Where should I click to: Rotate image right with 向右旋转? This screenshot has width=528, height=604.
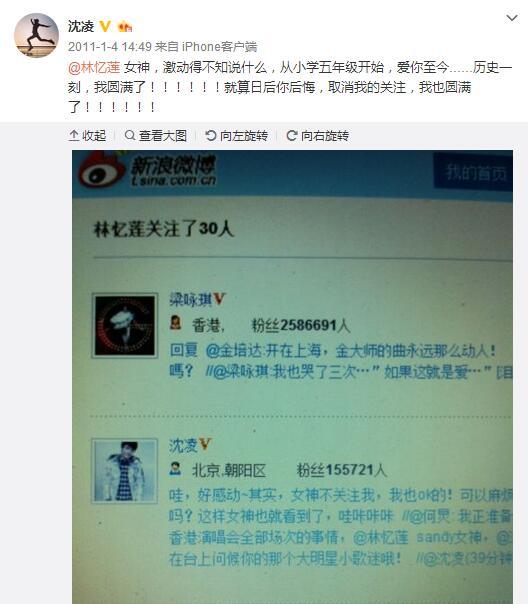coord(318,136)
